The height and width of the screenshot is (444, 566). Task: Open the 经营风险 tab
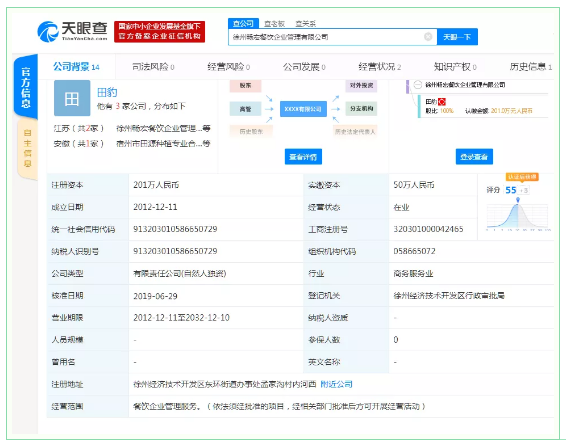228,67
